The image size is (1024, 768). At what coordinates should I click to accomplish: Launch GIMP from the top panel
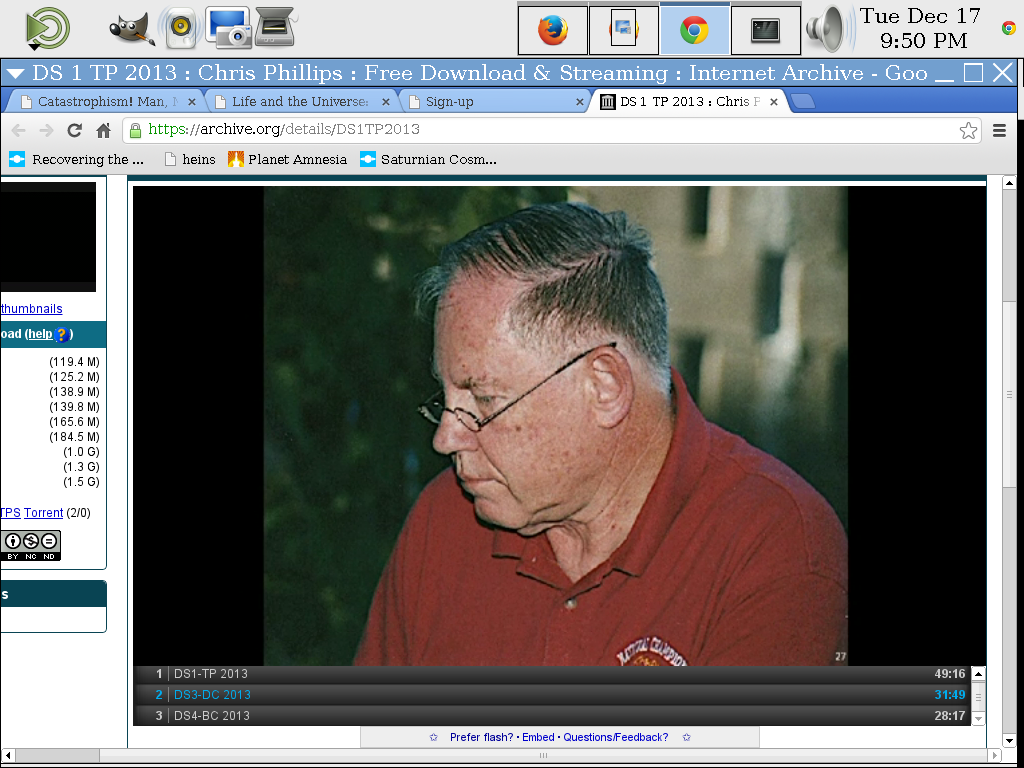(x=133, y=29)
